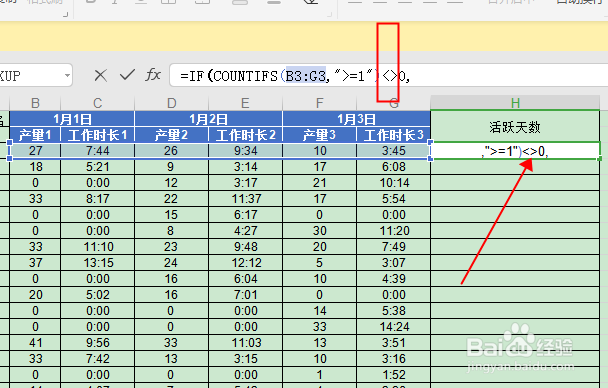608x388 pixels.
Task: Select cell with time 3:45
Action: click(x=393, y=151)
